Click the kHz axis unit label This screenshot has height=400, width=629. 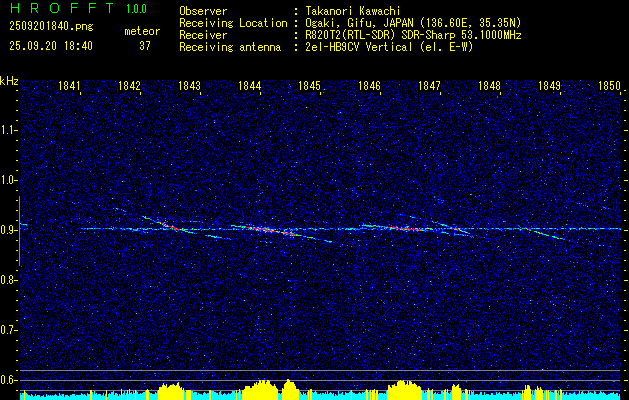tap(9, 81)
